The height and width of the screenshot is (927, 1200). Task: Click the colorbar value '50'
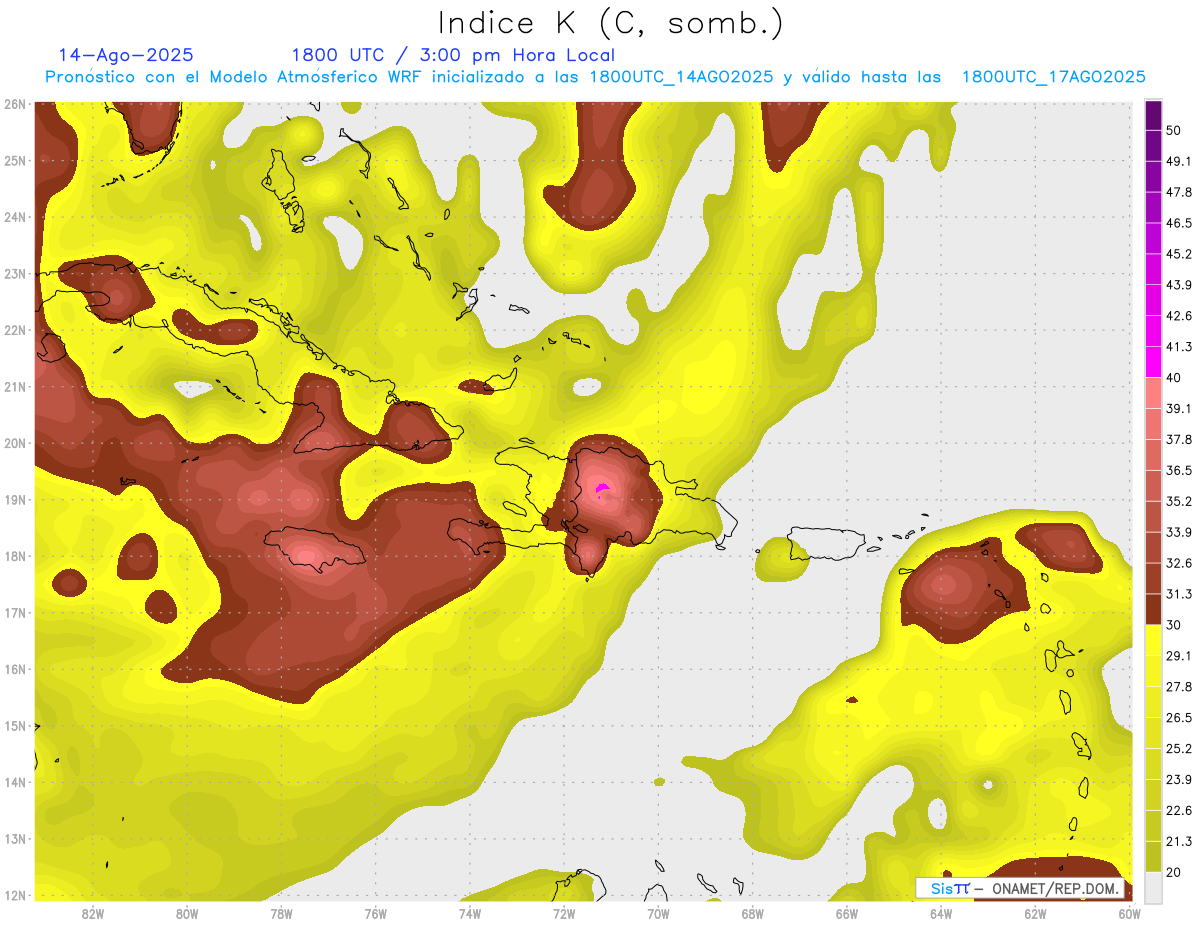[1174, 131]
